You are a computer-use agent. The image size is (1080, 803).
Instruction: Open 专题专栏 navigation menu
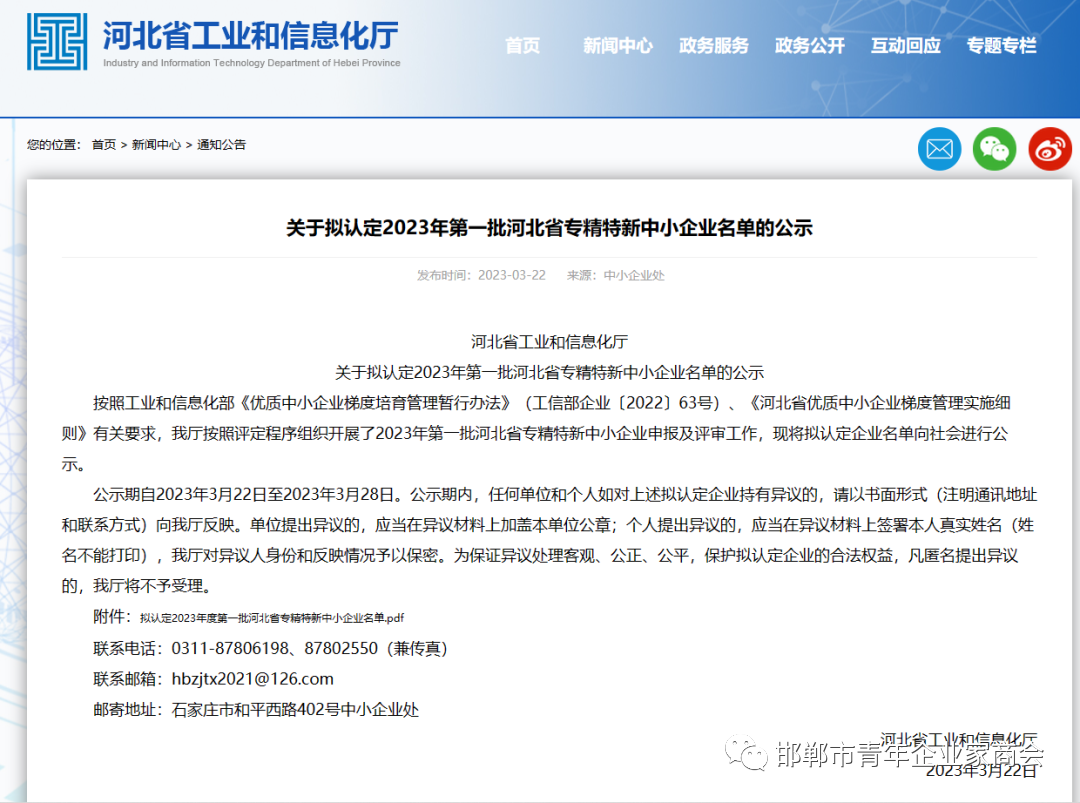click(1001, 45)
